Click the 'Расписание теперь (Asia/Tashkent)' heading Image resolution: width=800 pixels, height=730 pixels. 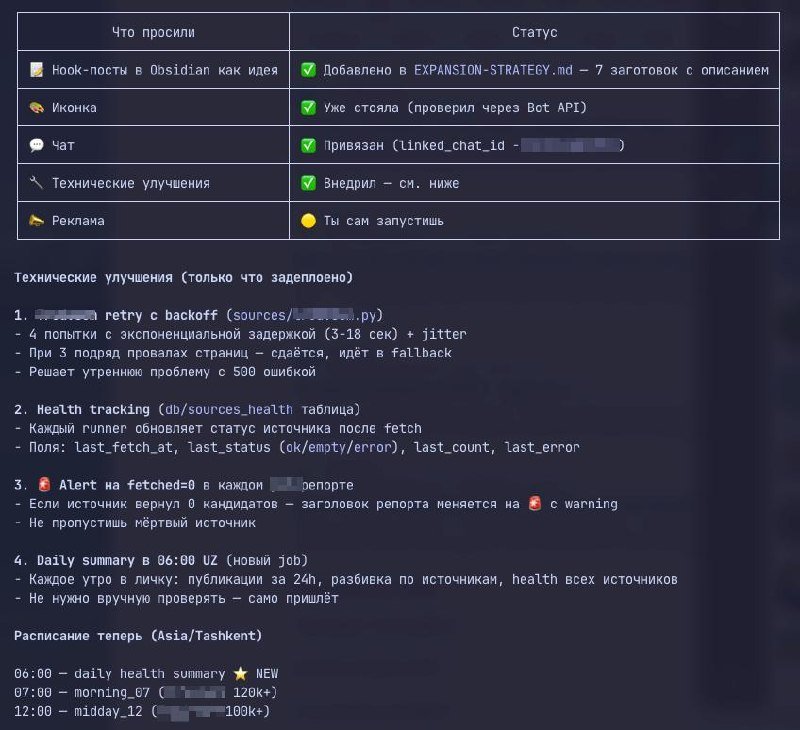(138, 636)
